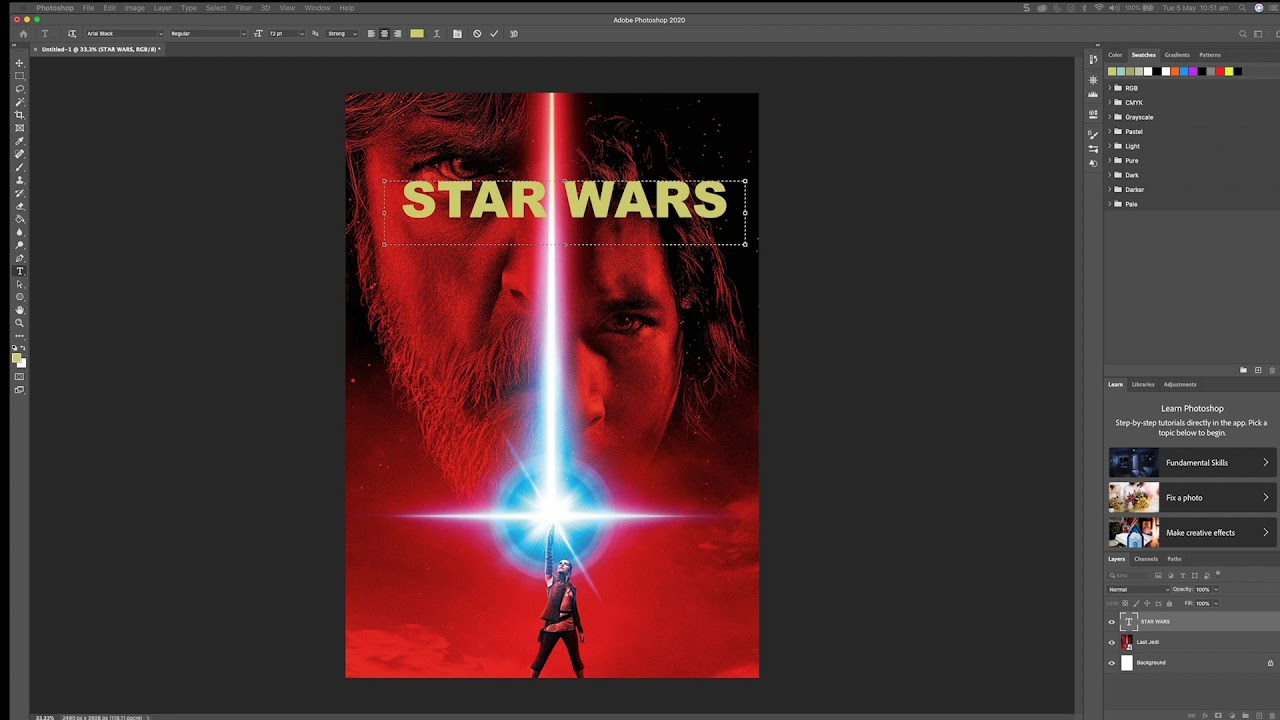Select the Zoom tool
Screen dimensions: 1280x720
point(19,323)
